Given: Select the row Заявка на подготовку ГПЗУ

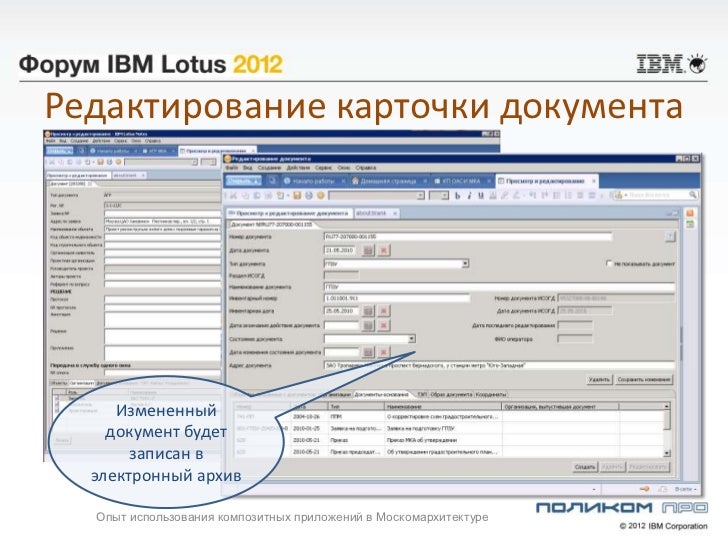Looking at the screenshot, I should click(450, 429).
